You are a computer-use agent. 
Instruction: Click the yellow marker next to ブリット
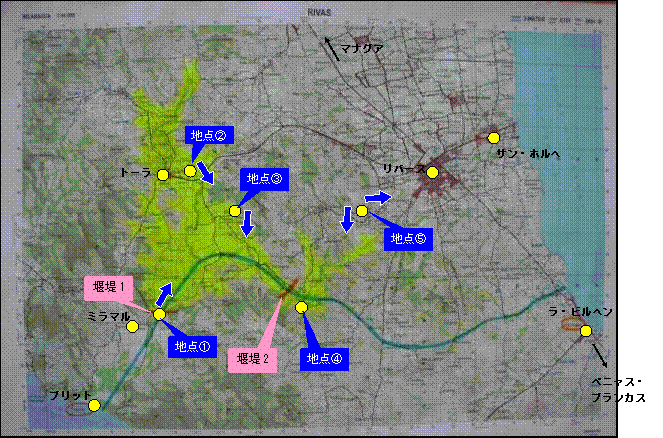[94, 406]
